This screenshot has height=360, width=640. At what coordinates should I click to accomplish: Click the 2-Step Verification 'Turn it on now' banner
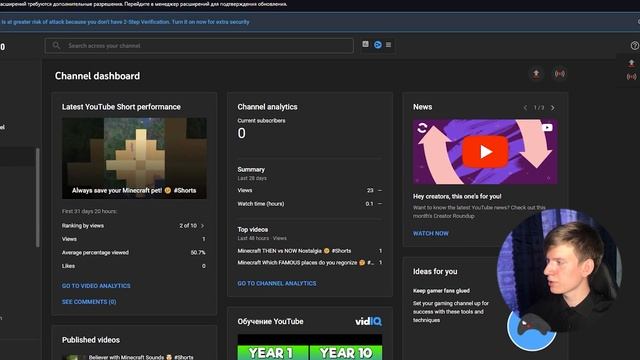pyautogui.click(x=124, y=22)
